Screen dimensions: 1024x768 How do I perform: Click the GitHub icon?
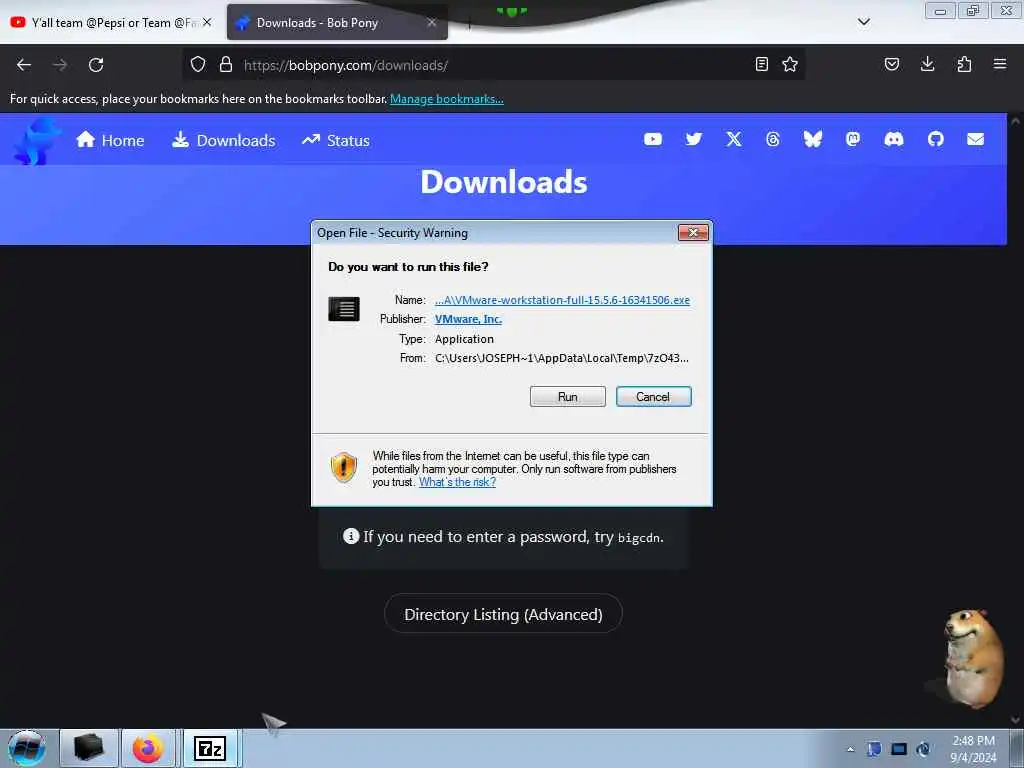click(x=936, y=139)
